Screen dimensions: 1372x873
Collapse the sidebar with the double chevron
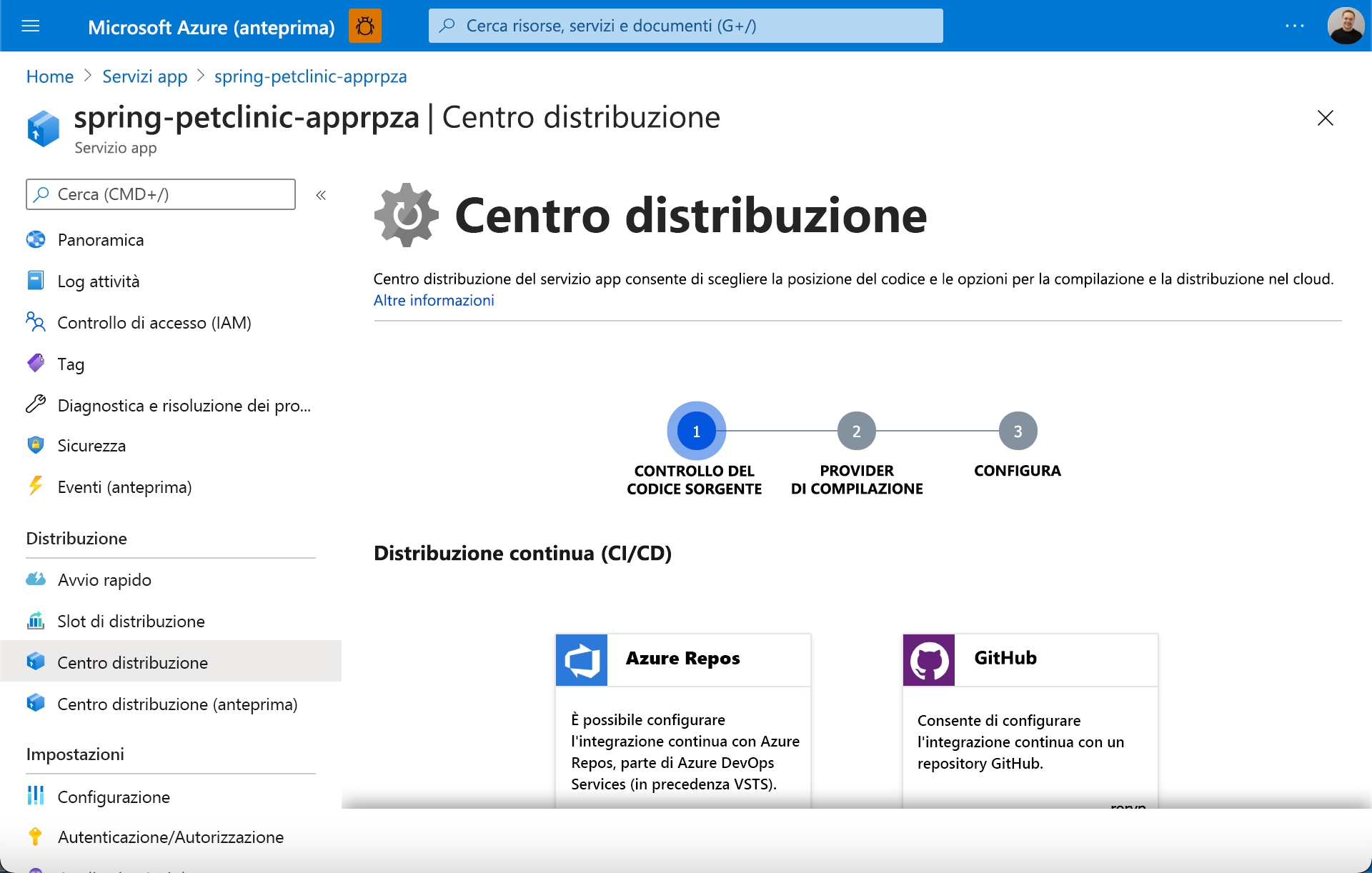pyautogui.click(x=321, y=194)
